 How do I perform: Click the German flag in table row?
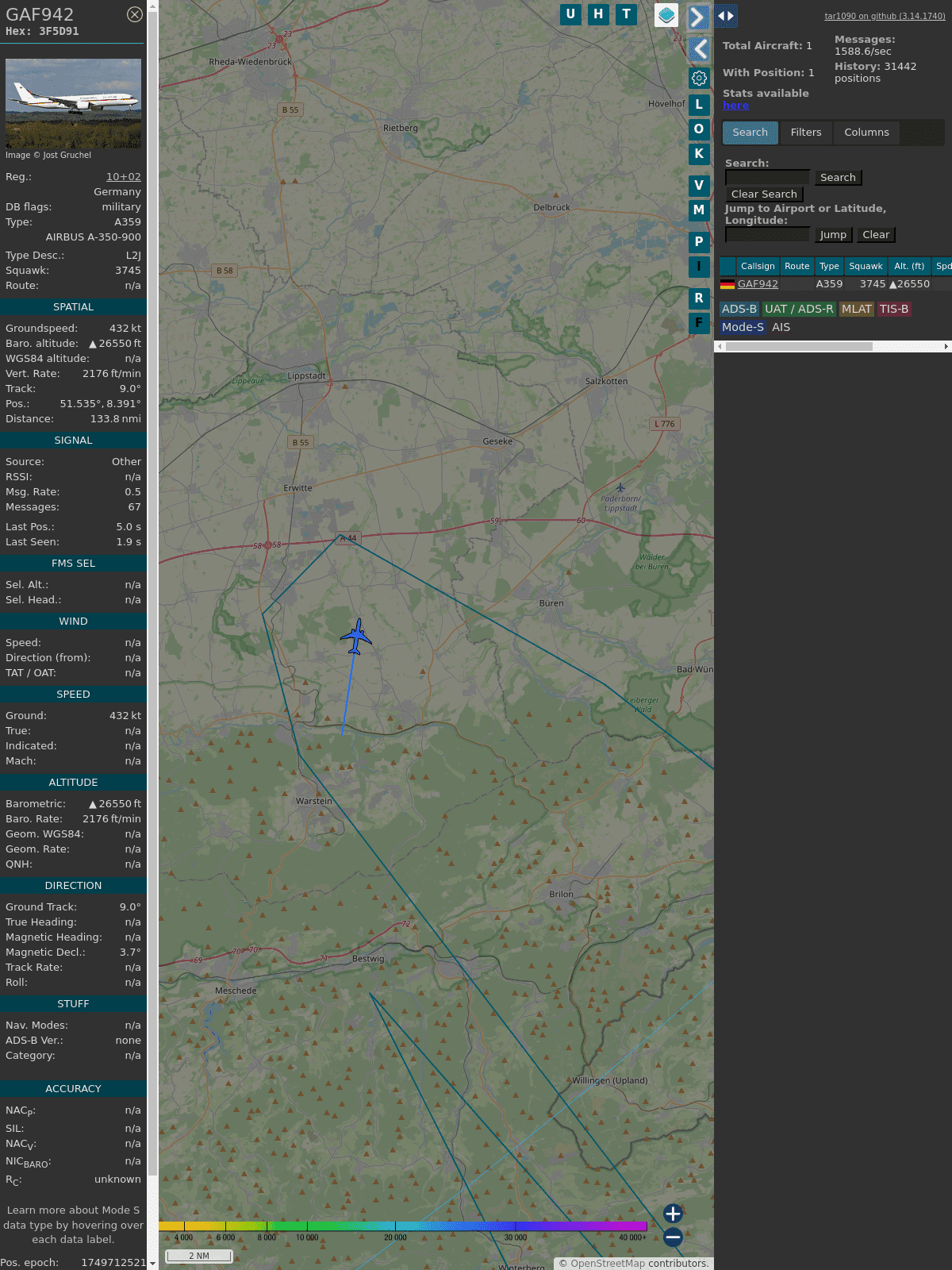tap(727, 284)
